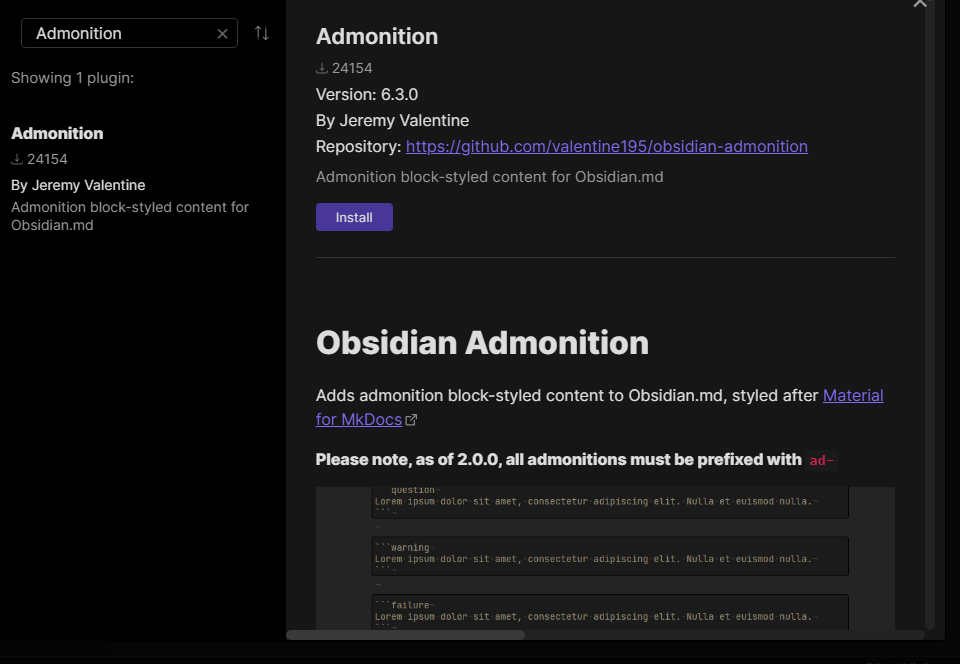This screenshot has height=664, width=960.
Task: Click Admonition title in the details pane
Action: (x=377, y=36)
